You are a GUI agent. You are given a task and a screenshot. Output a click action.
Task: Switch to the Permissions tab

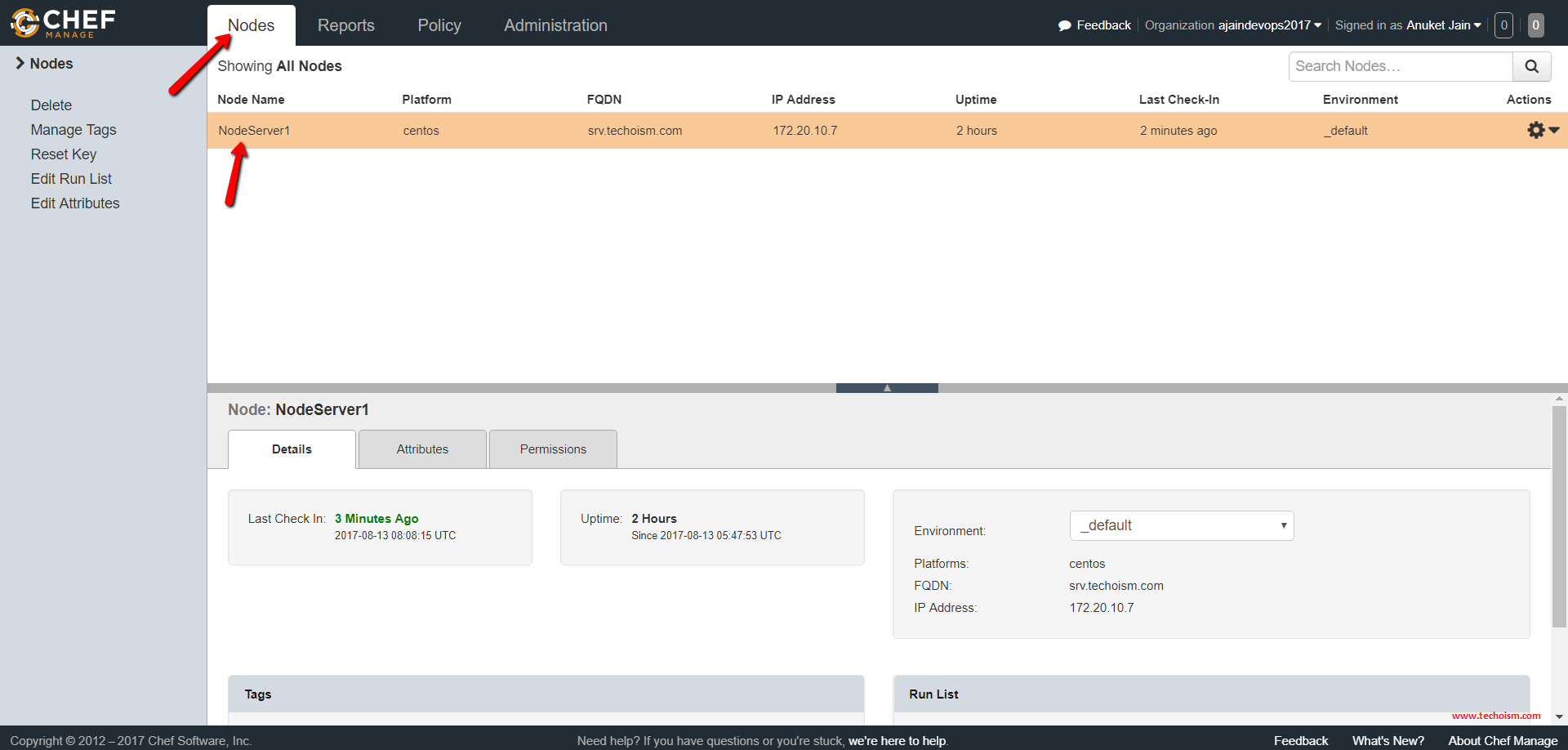click(x=553, y=449)
